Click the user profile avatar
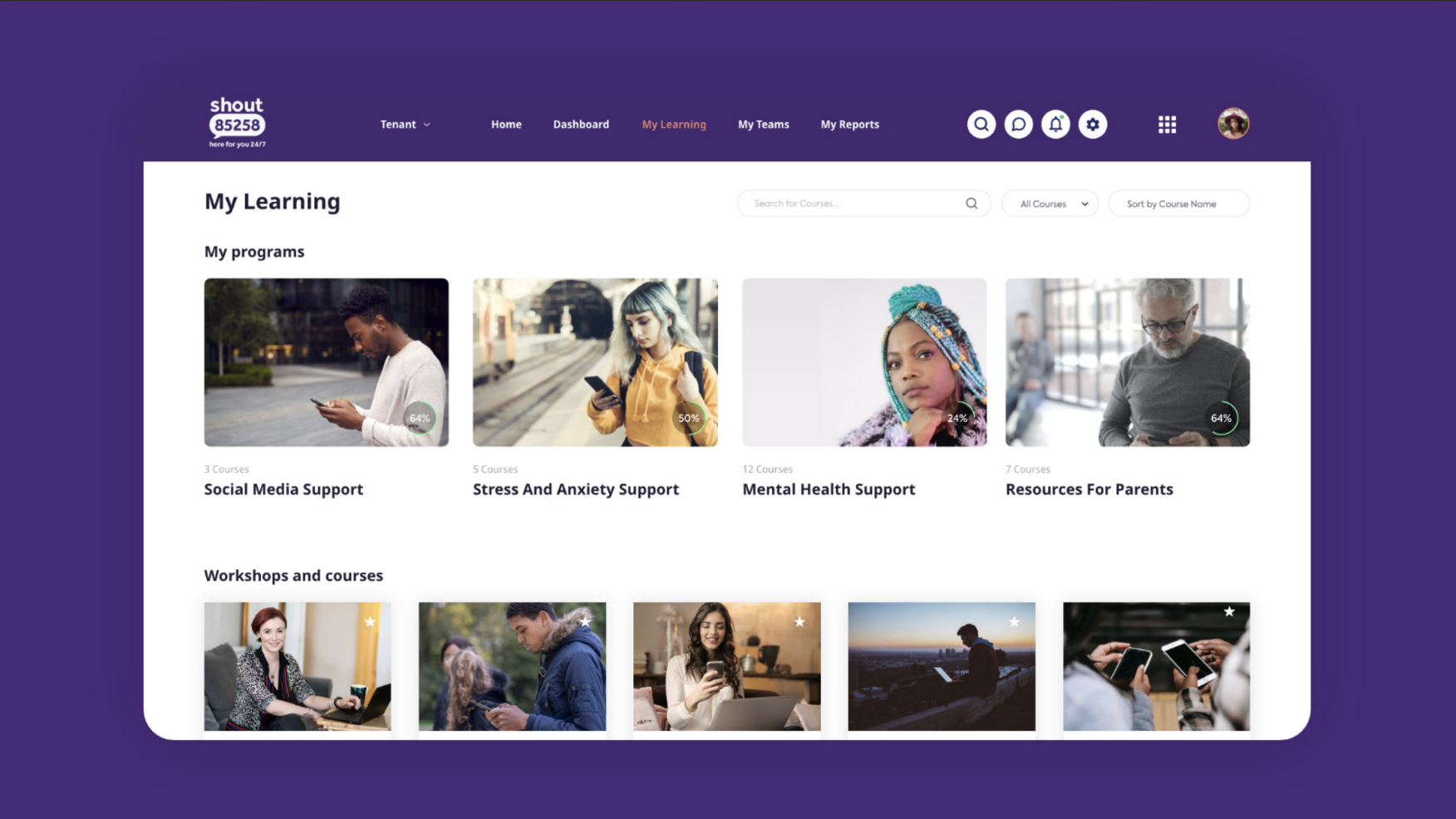 tap(1233, 124)
